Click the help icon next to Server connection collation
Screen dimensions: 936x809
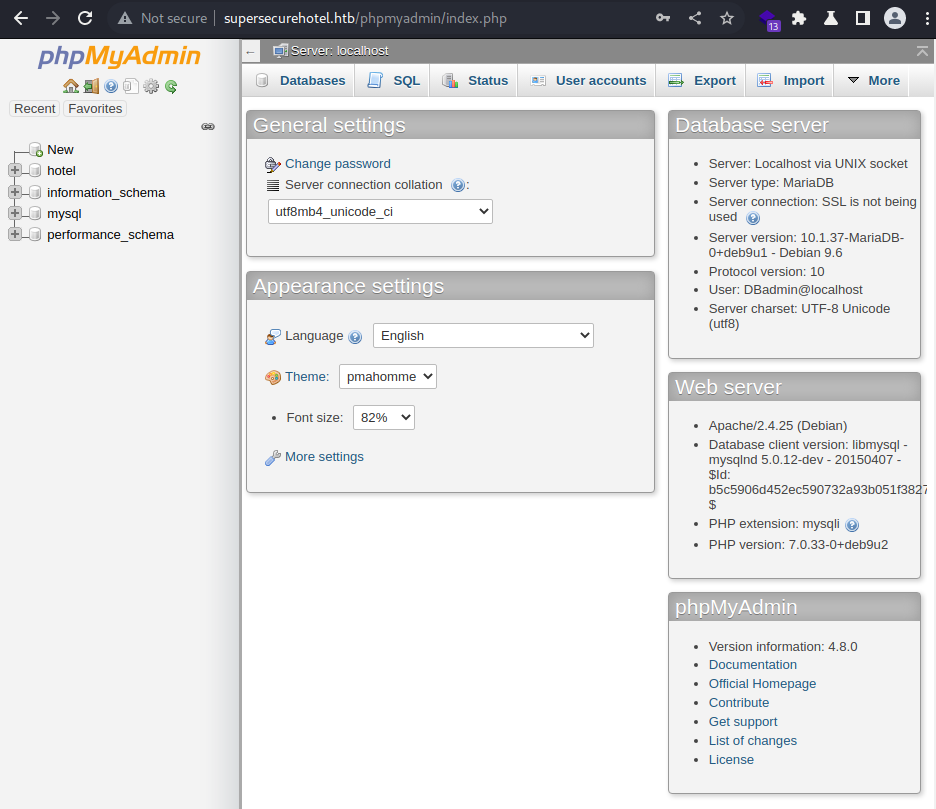pos(458,186)
